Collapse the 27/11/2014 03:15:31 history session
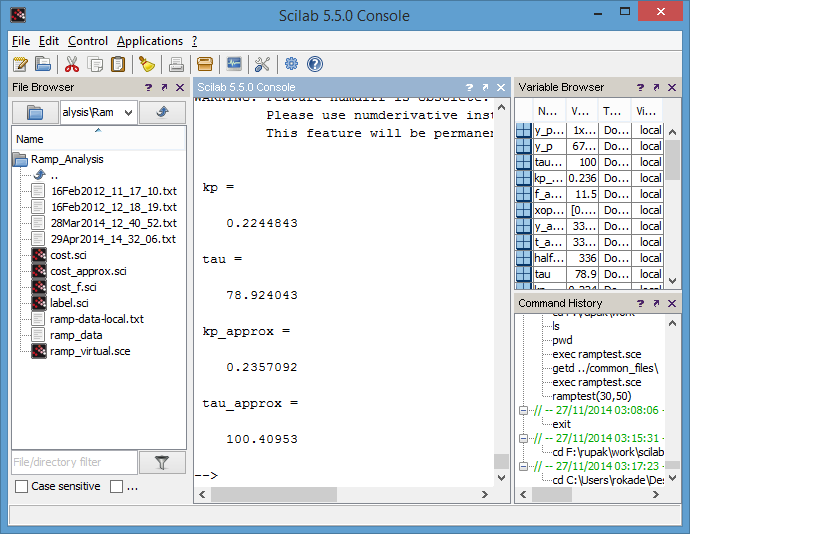 pyautogui.click(x=523, y=438)
